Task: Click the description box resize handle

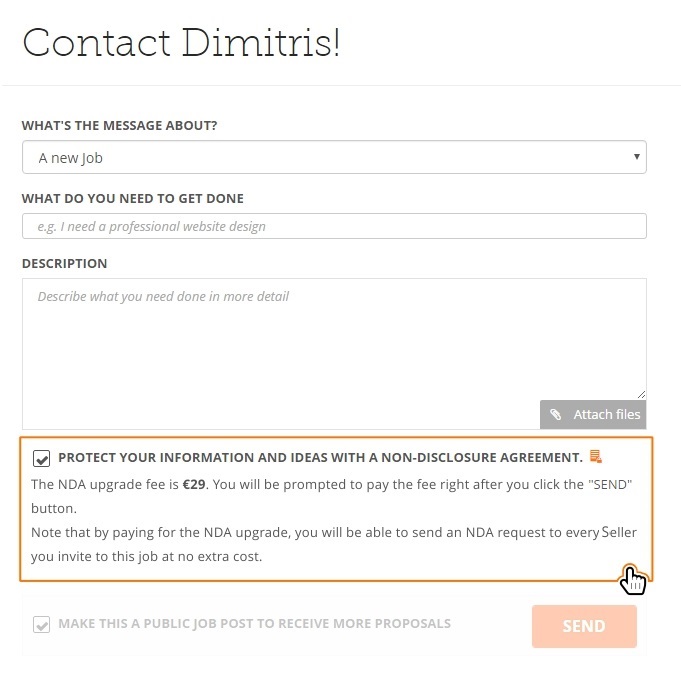Action: click(641, 394)
